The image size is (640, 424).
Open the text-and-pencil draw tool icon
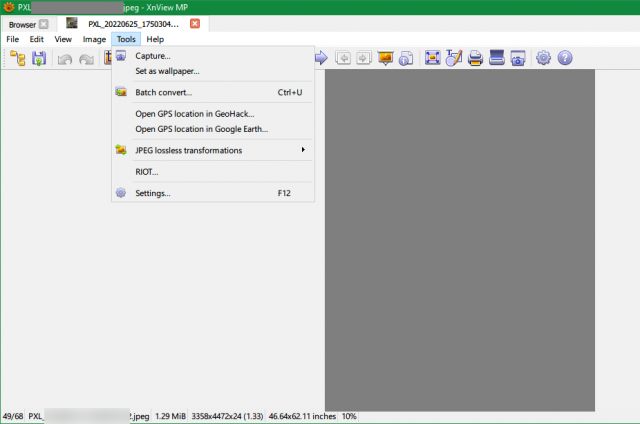453,58
